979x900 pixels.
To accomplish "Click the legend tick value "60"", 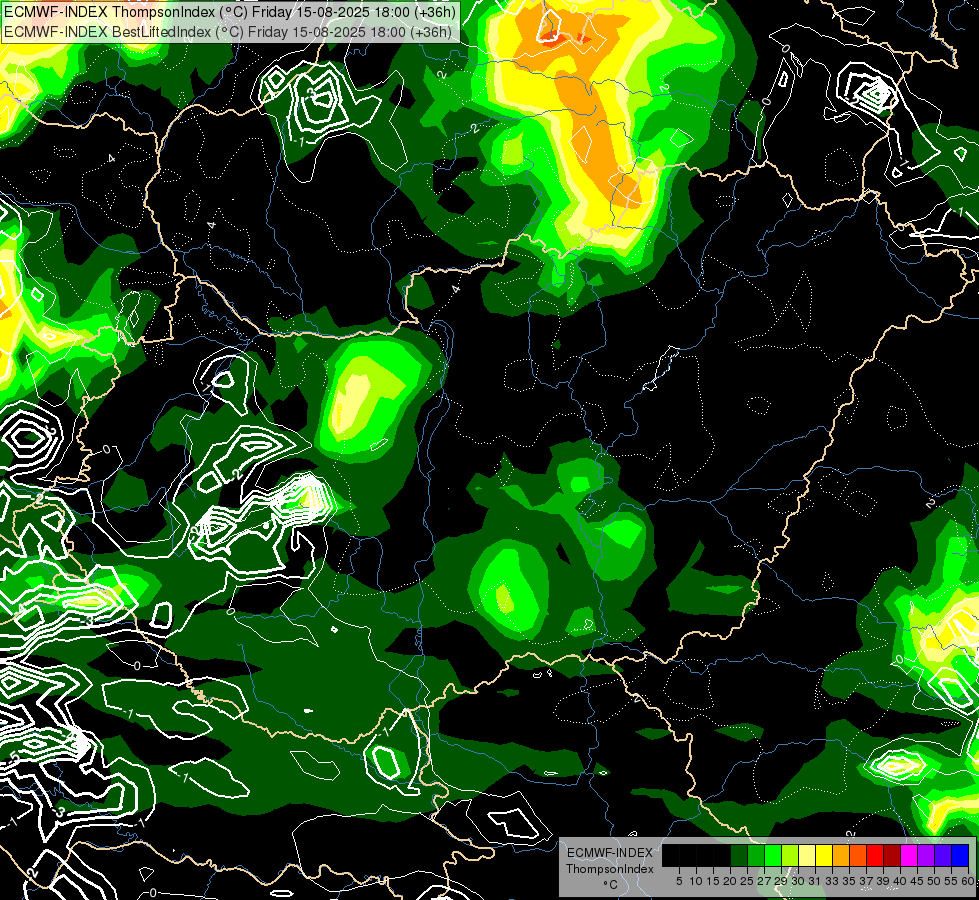I will click(968, 881).
